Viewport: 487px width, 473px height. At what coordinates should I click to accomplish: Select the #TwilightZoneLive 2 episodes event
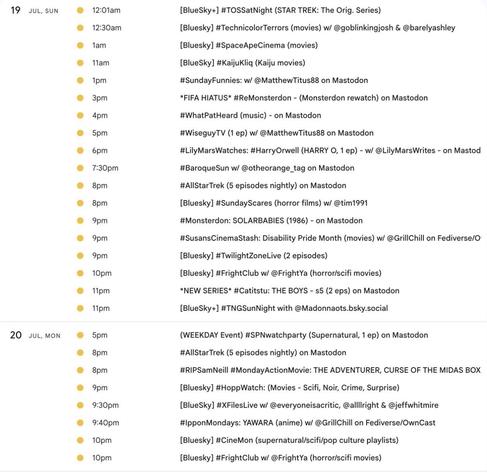click(253, 256)
